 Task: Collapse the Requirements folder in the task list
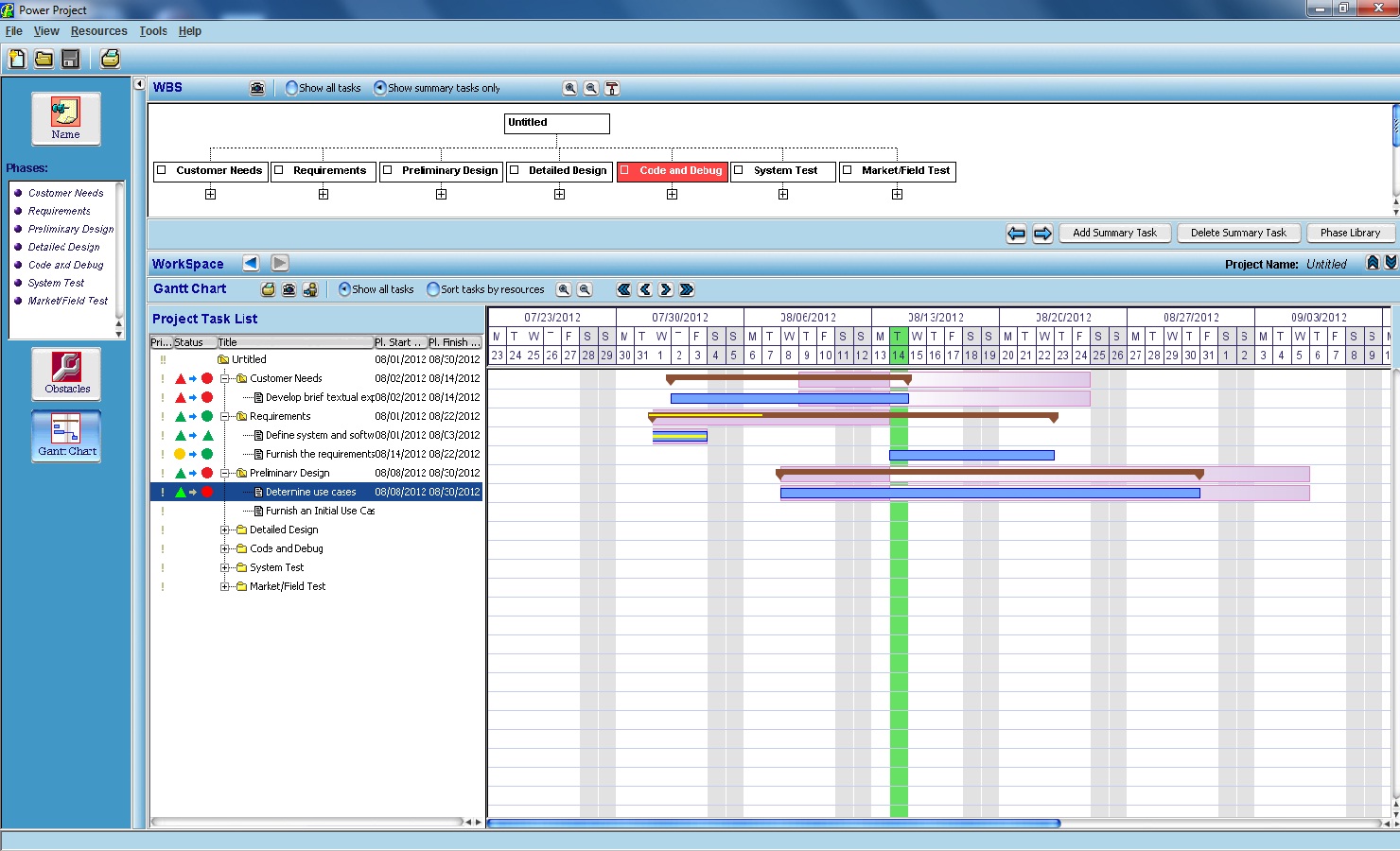tap(225, 416)
